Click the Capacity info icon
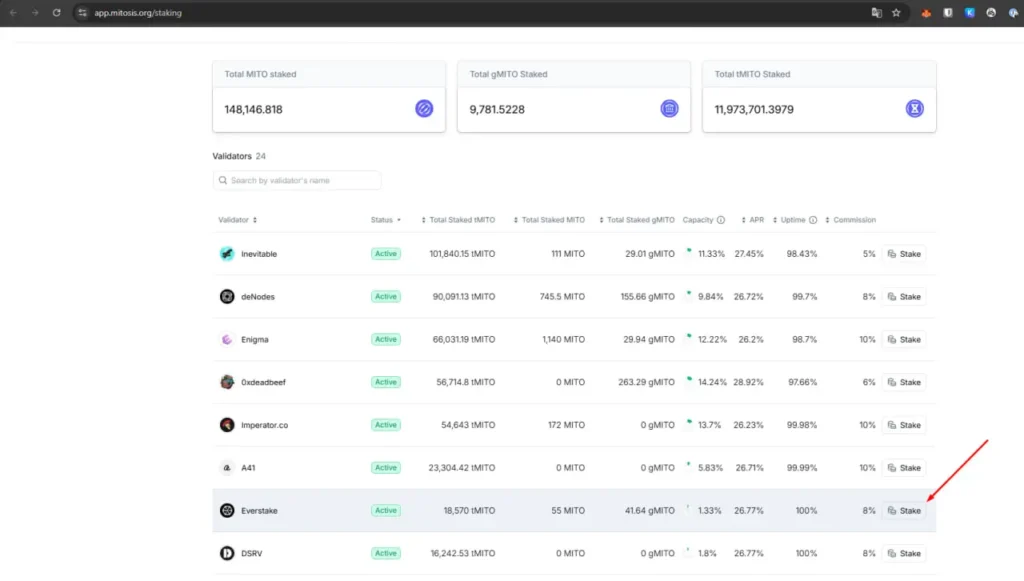1024x581 pixels. click(x=720, y=220)
